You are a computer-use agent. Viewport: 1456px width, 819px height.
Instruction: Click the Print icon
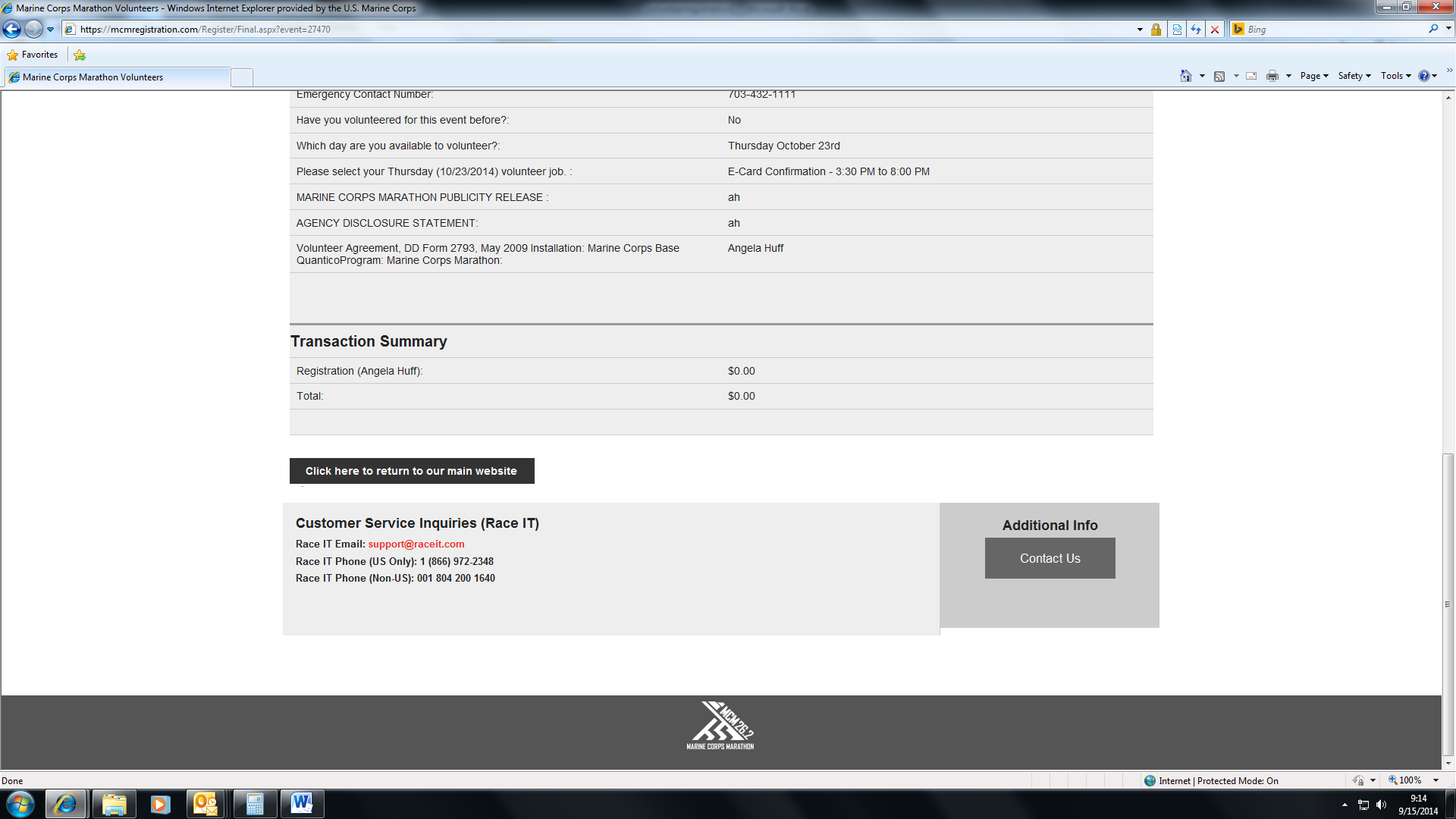[1272, 76]
